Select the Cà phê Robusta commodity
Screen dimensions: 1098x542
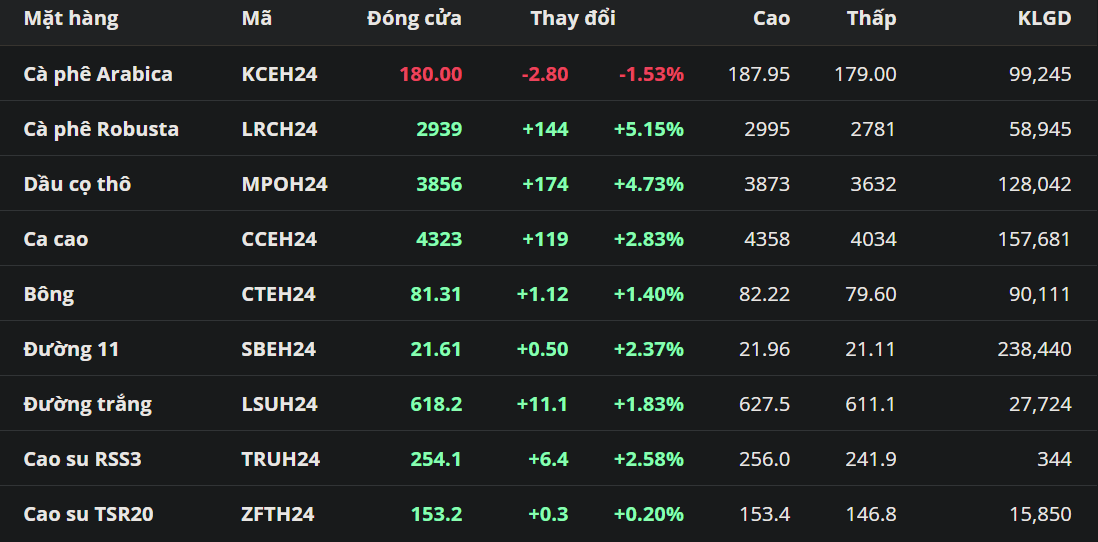click(101, 129)
